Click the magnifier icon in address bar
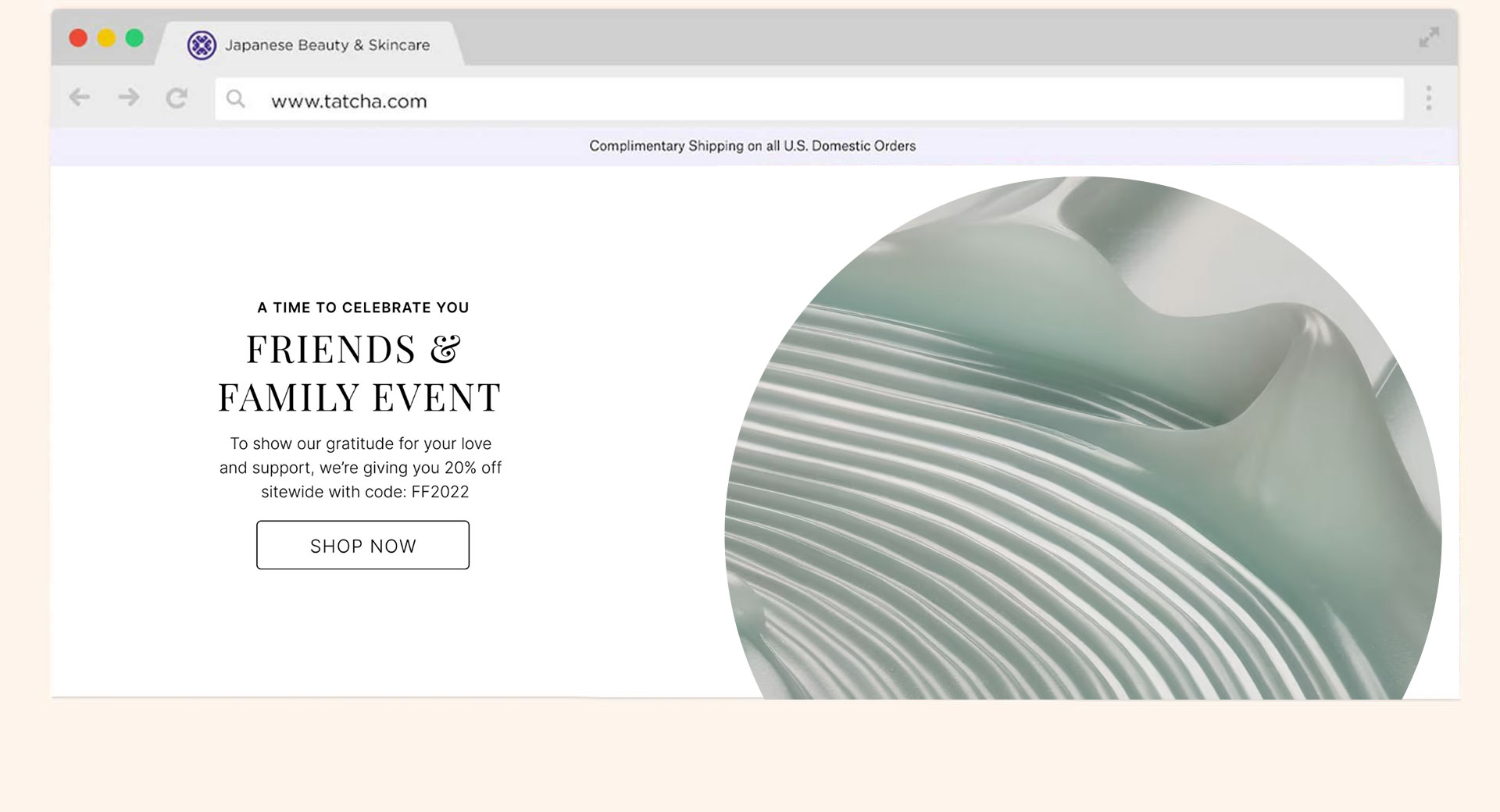Screen dimensions: 1500x812 click(235, 99)
